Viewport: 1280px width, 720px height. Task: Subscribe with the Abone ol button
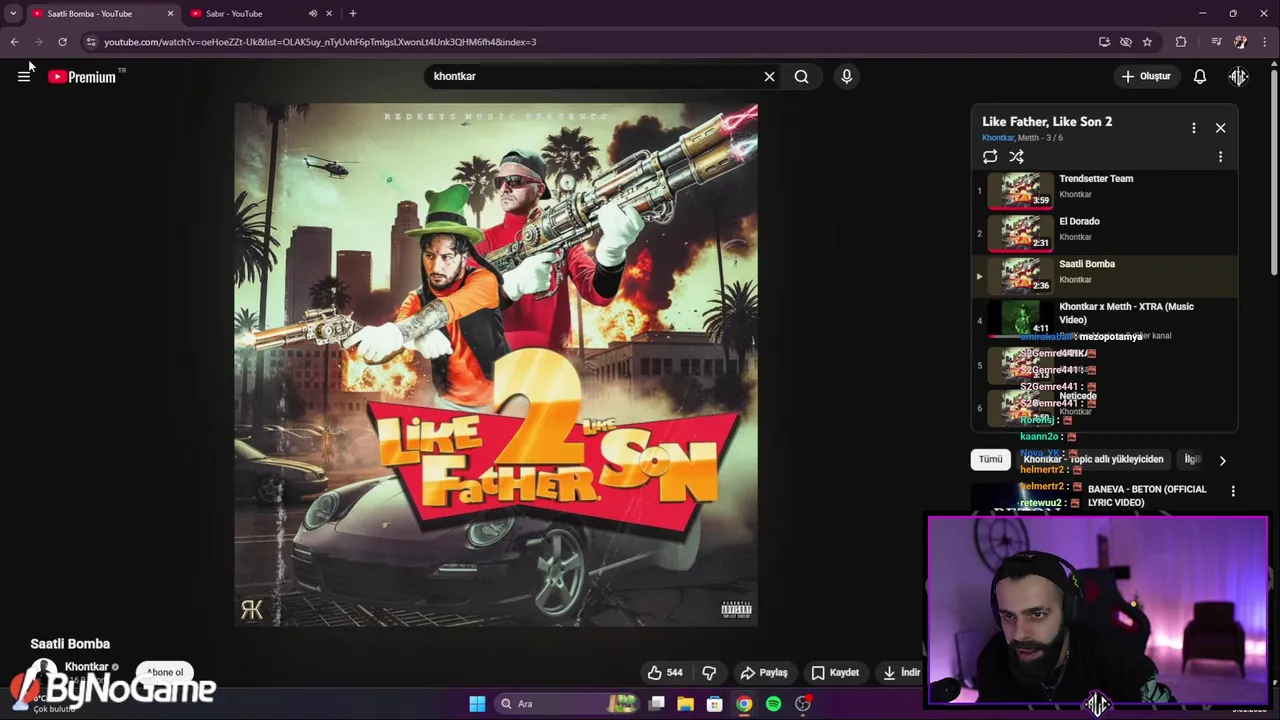coord(165,672)
